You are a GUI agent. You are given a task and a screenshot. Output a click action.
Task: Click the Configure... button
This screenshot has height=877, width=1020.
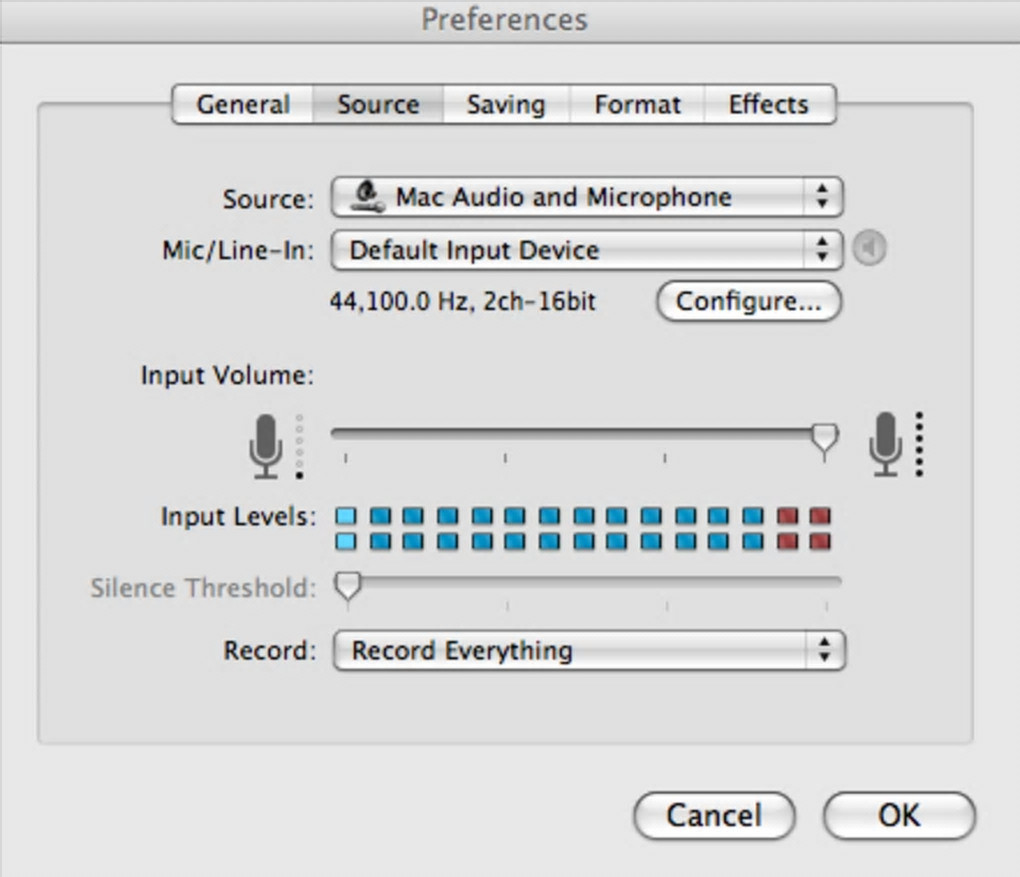click(749, 301)
